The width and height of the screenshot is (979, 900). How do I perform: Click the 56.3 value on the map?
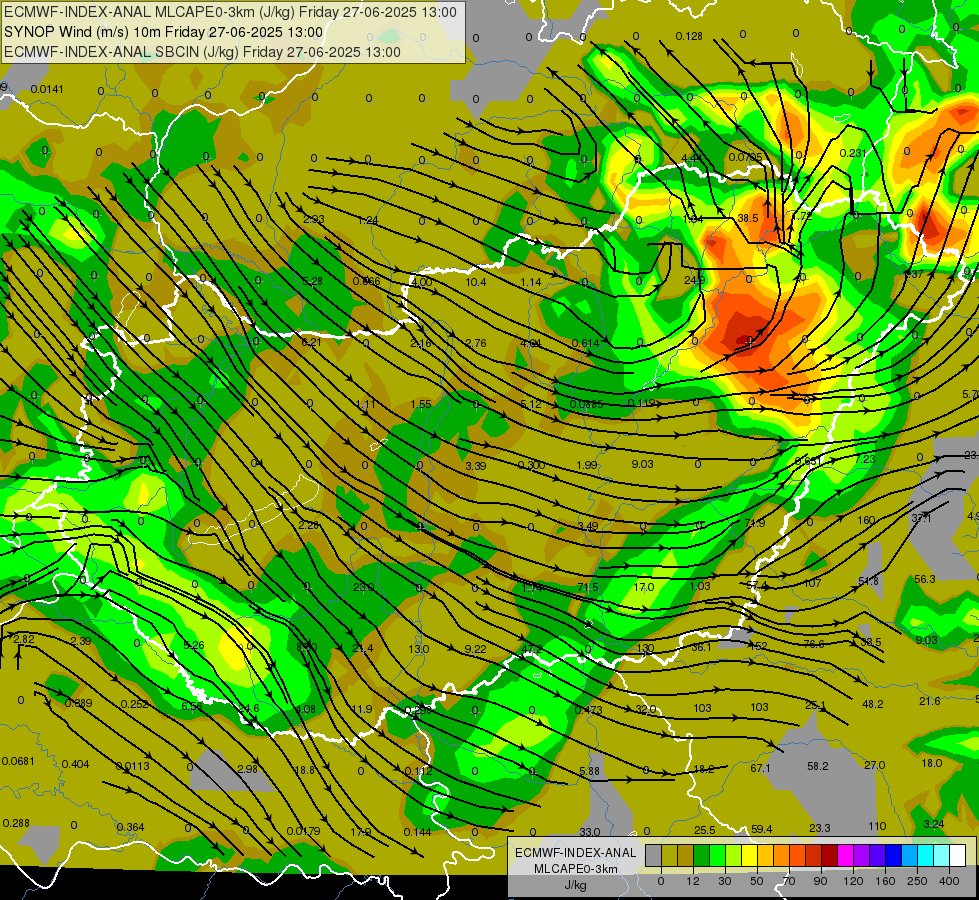coord(925,579)
